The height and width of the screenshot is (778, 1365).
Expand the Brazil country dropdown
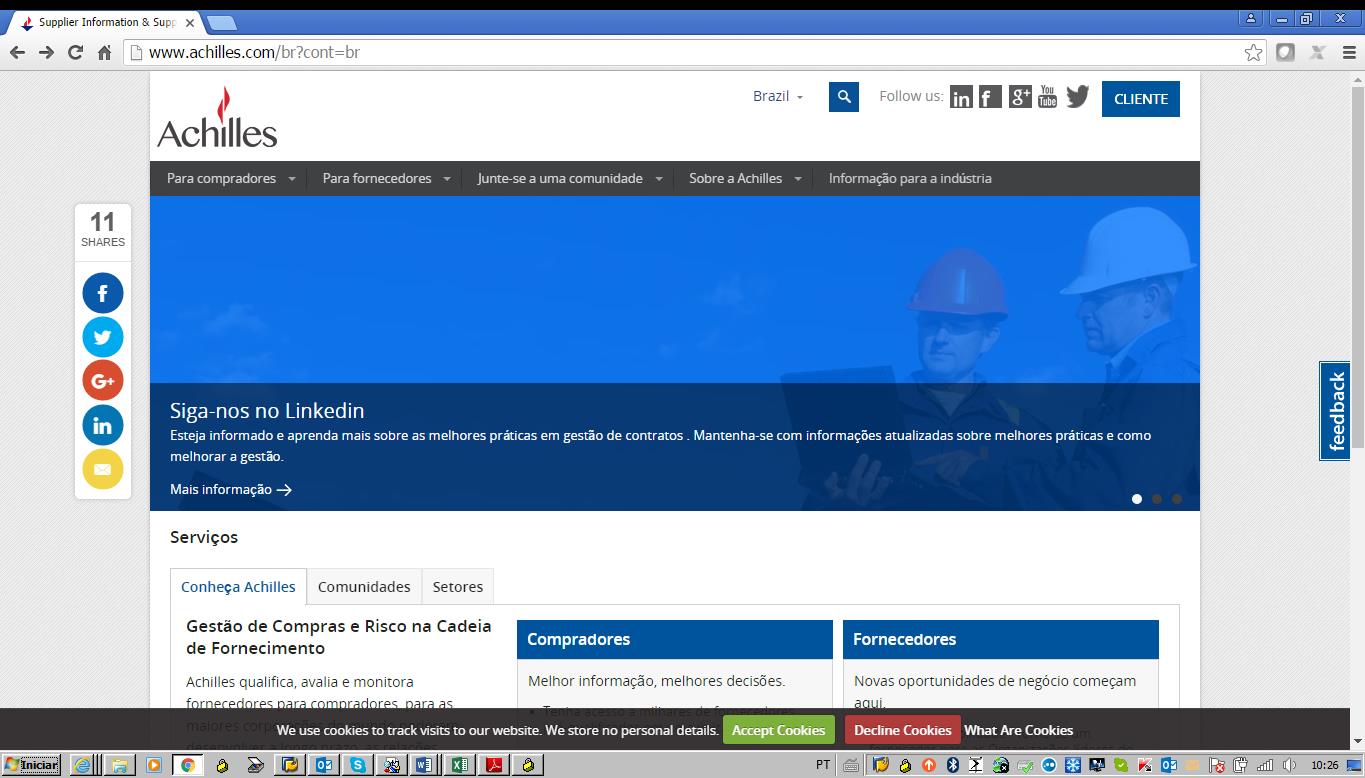tap(778, 96)
